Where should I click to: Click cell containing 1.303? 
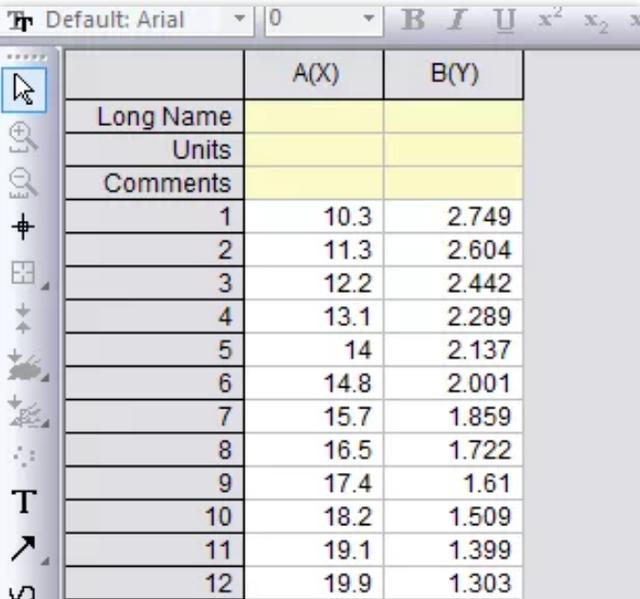(x=453, y=583)
